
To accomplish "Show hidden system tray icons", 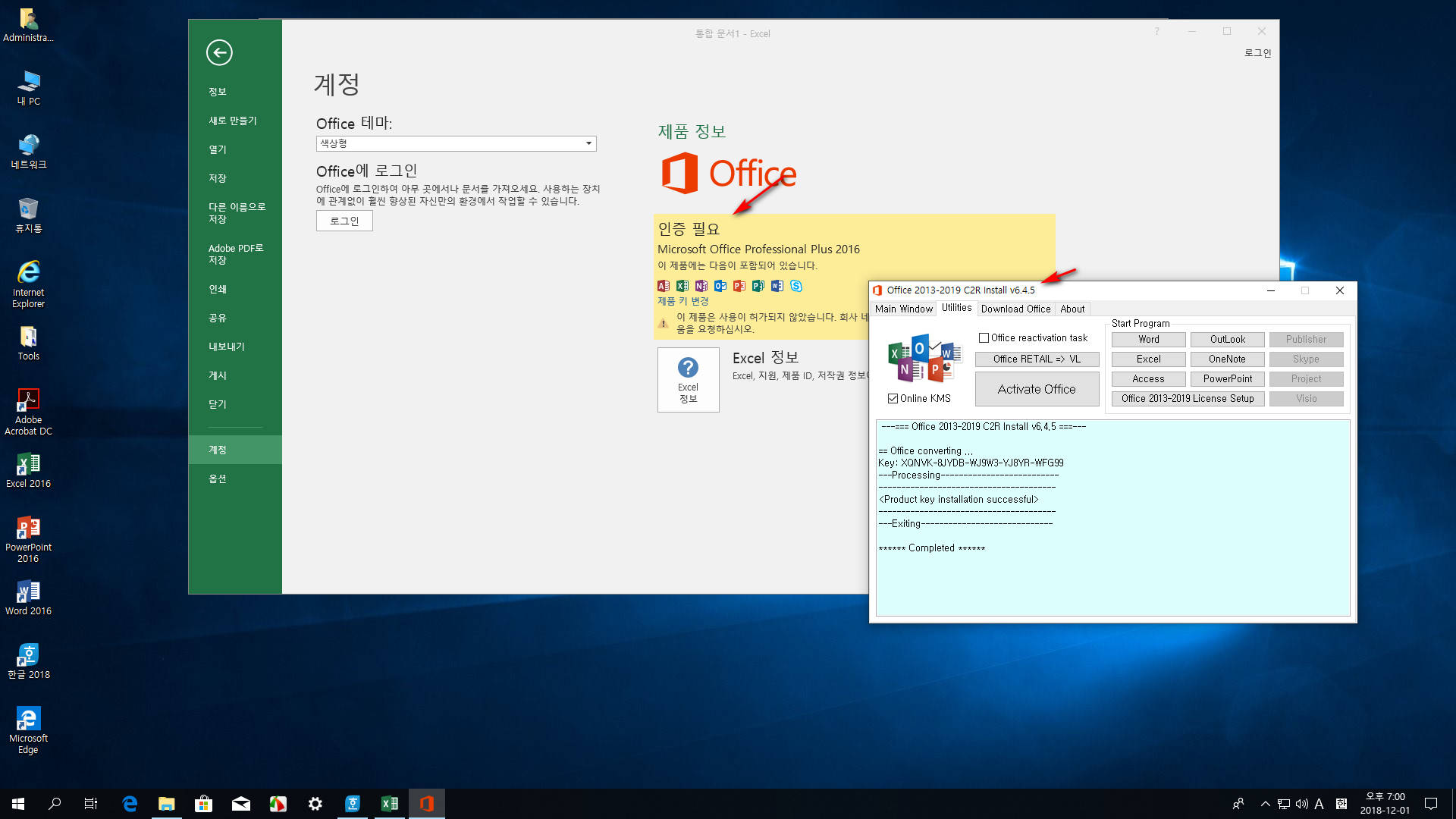I will pos(1265,804).
